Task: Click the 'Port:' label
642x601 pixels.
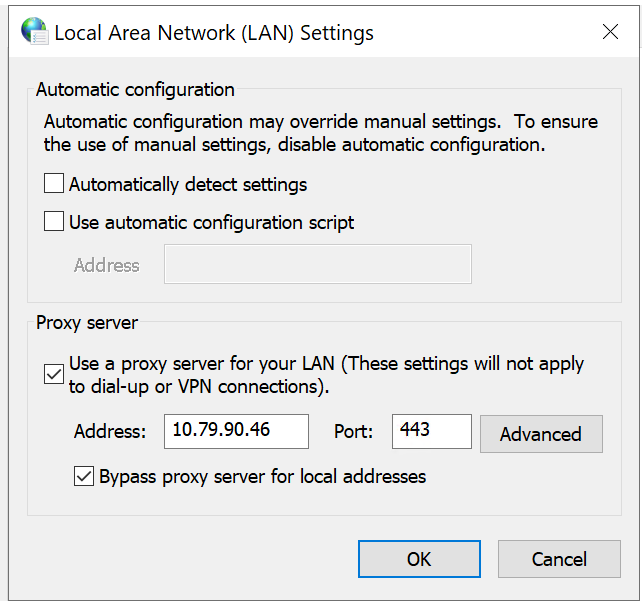Action: (x=353, y=432)
